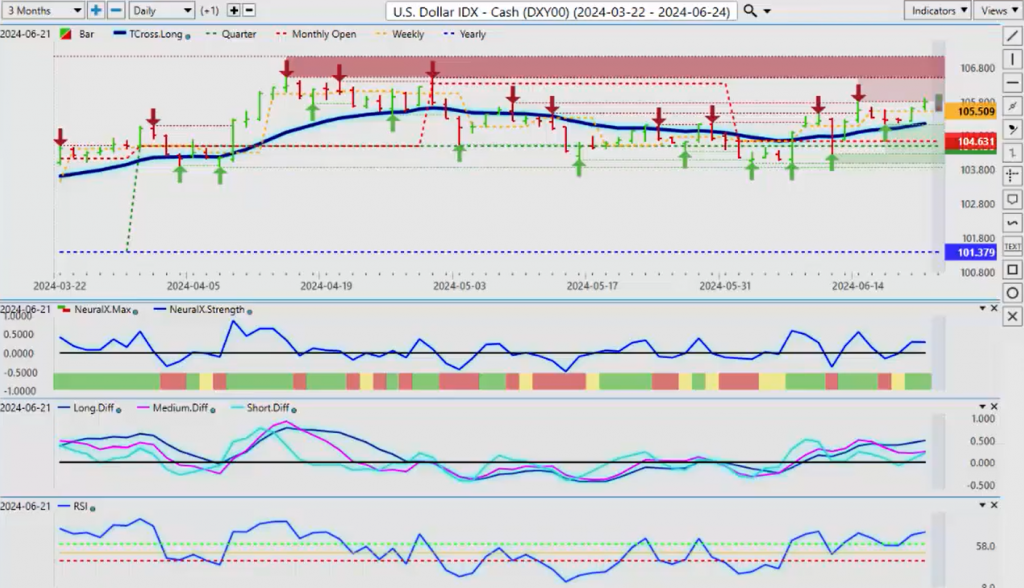Toggle the RSI indicator legend dot

click(92, 509)
